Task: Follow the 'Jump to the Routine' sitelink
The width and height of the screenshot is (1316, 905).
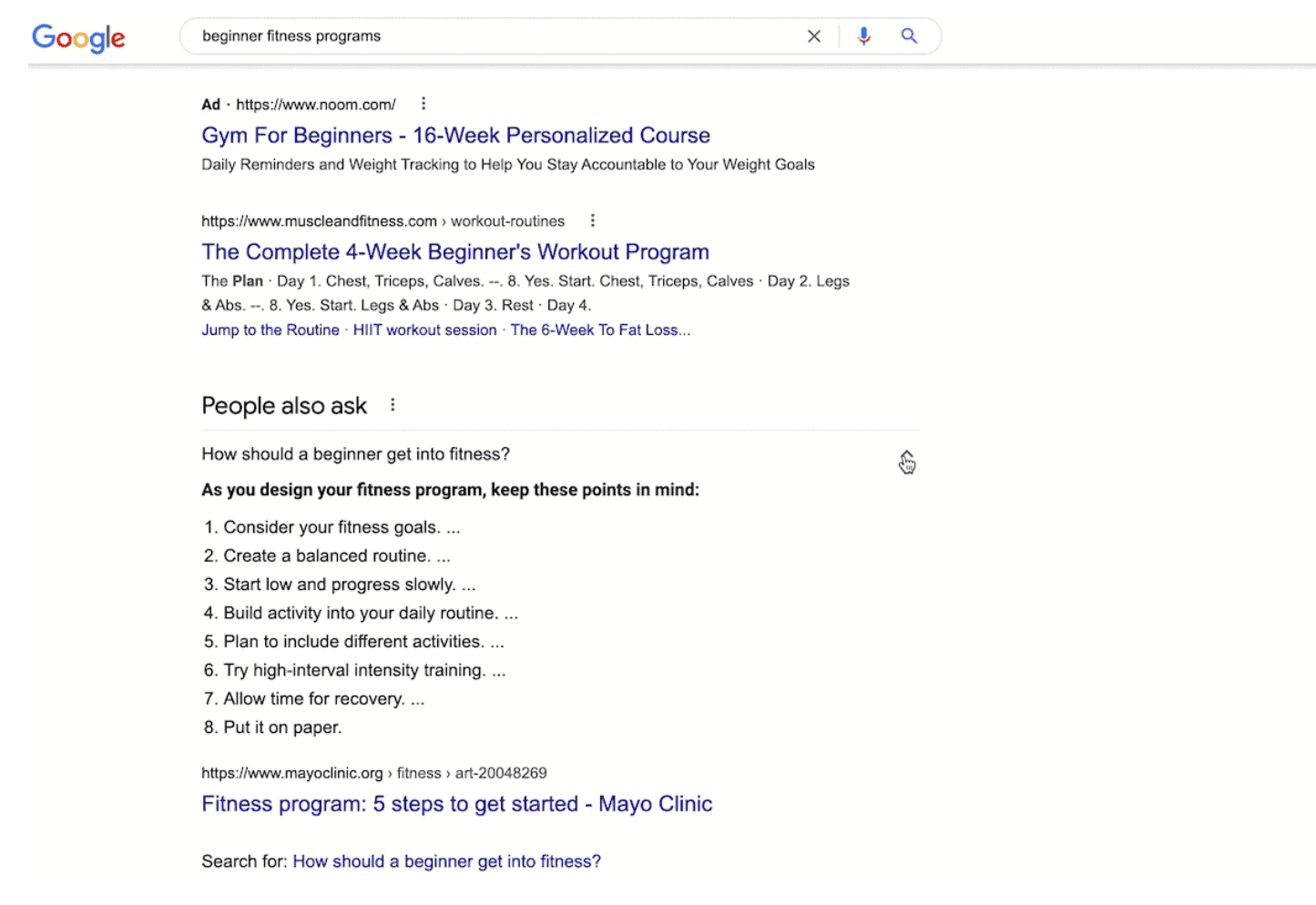Action: [270, 330]
